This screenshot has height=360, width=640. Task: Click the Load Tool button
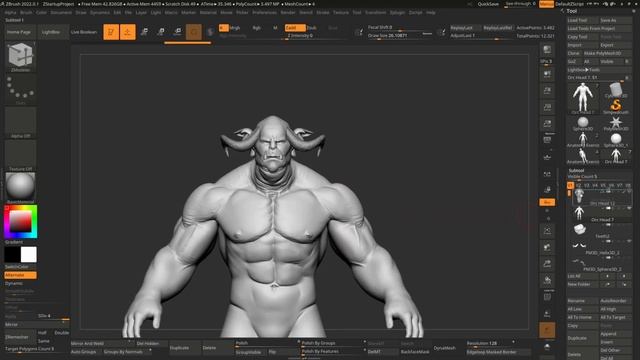pyautogui.click(x=582, y=20)
